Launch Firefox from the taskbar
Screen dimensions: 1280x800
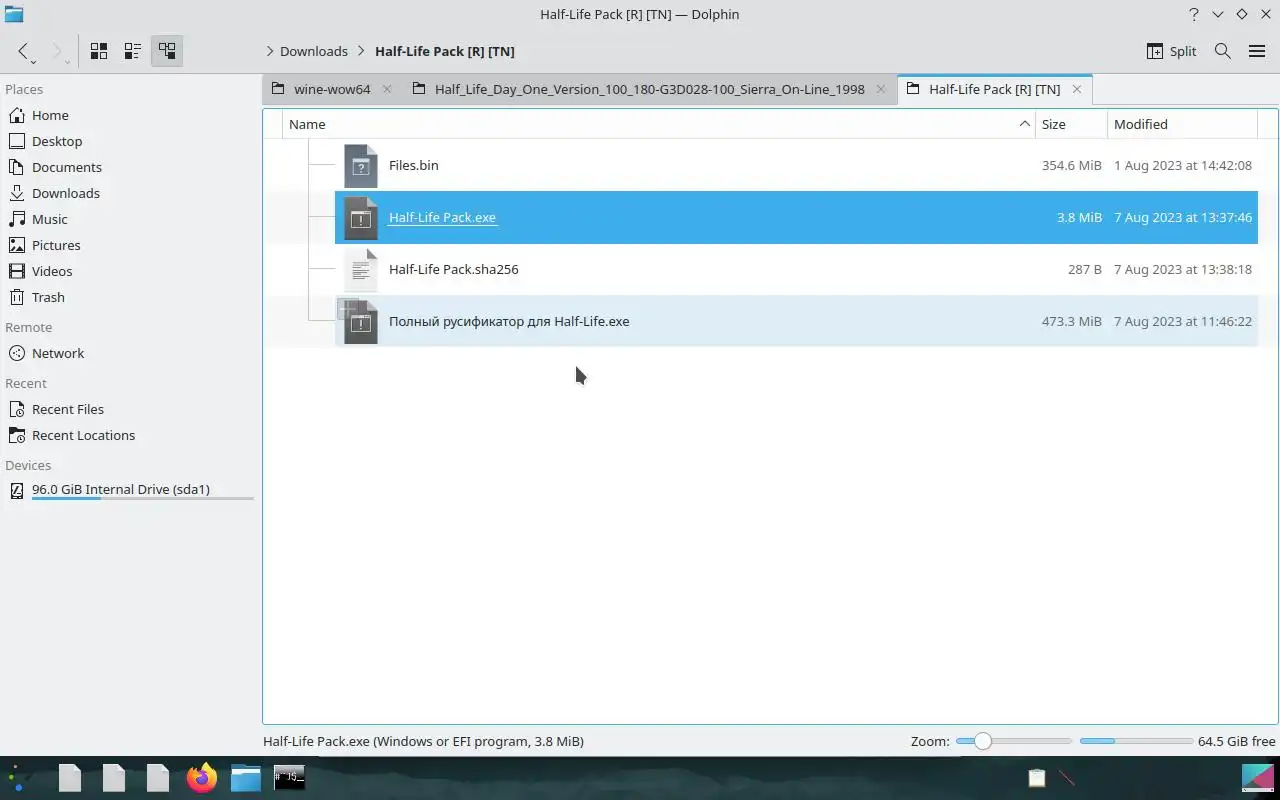click(202, 777)
